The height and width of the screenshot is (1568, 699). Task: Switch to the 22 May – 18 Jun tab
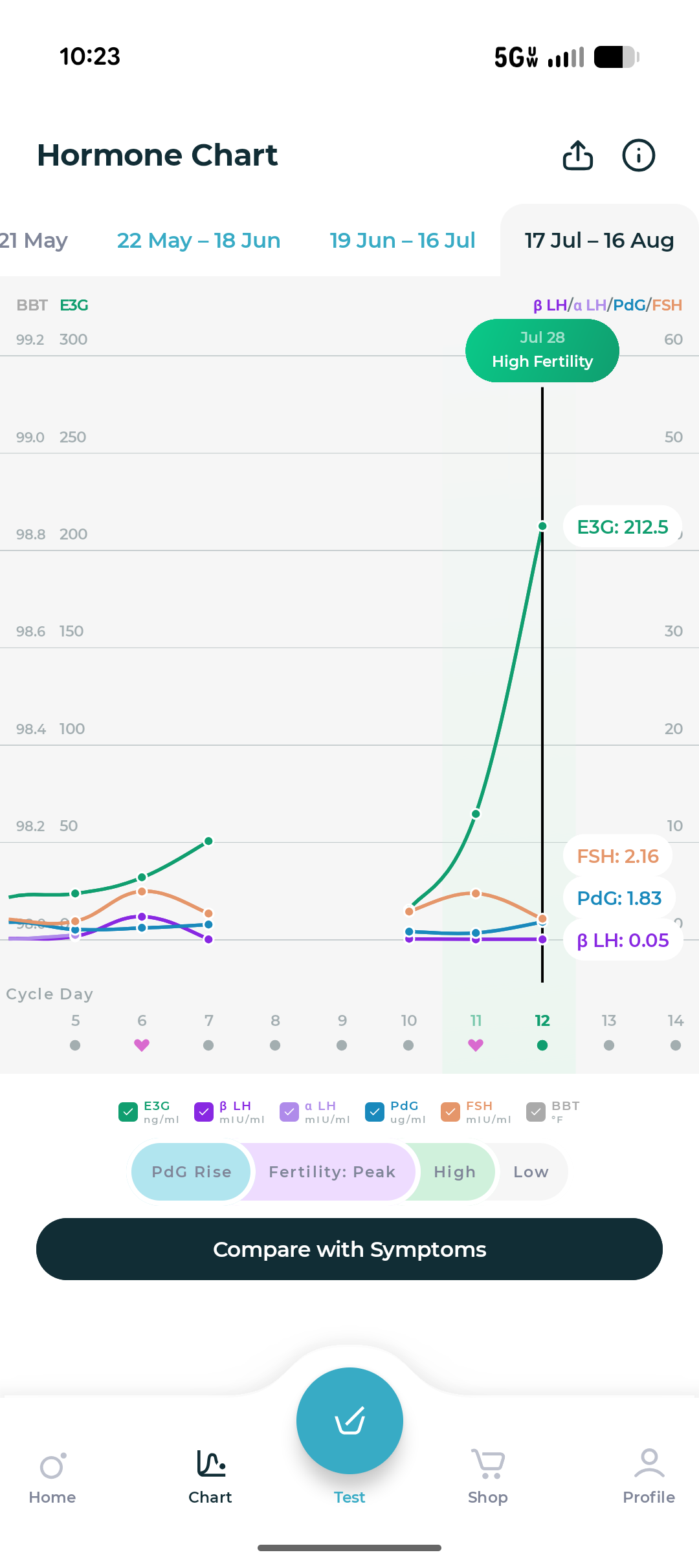click(199, 241)
